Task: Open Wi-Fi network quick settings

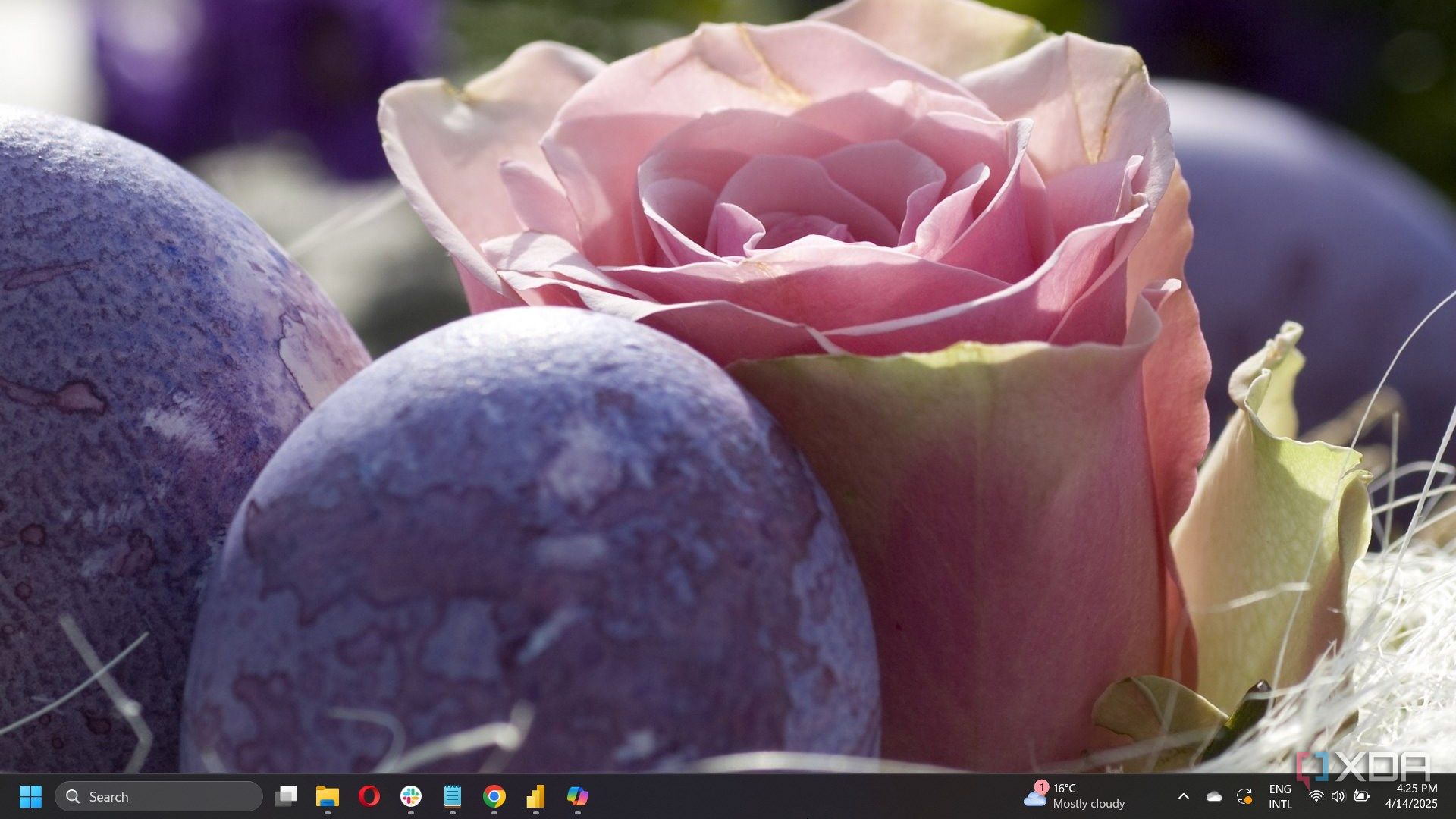Action: pos(1316,796)
